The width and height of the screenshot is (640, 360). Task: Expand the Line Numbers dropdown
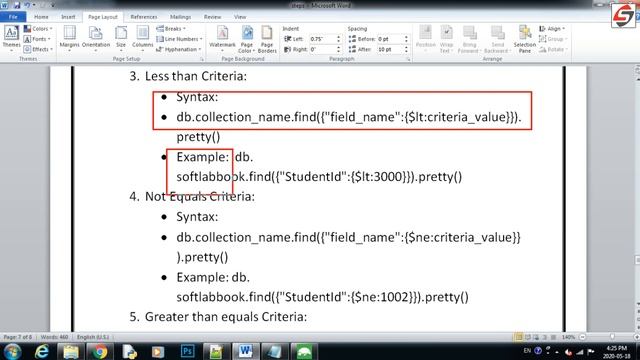click(x=180, y=39)
